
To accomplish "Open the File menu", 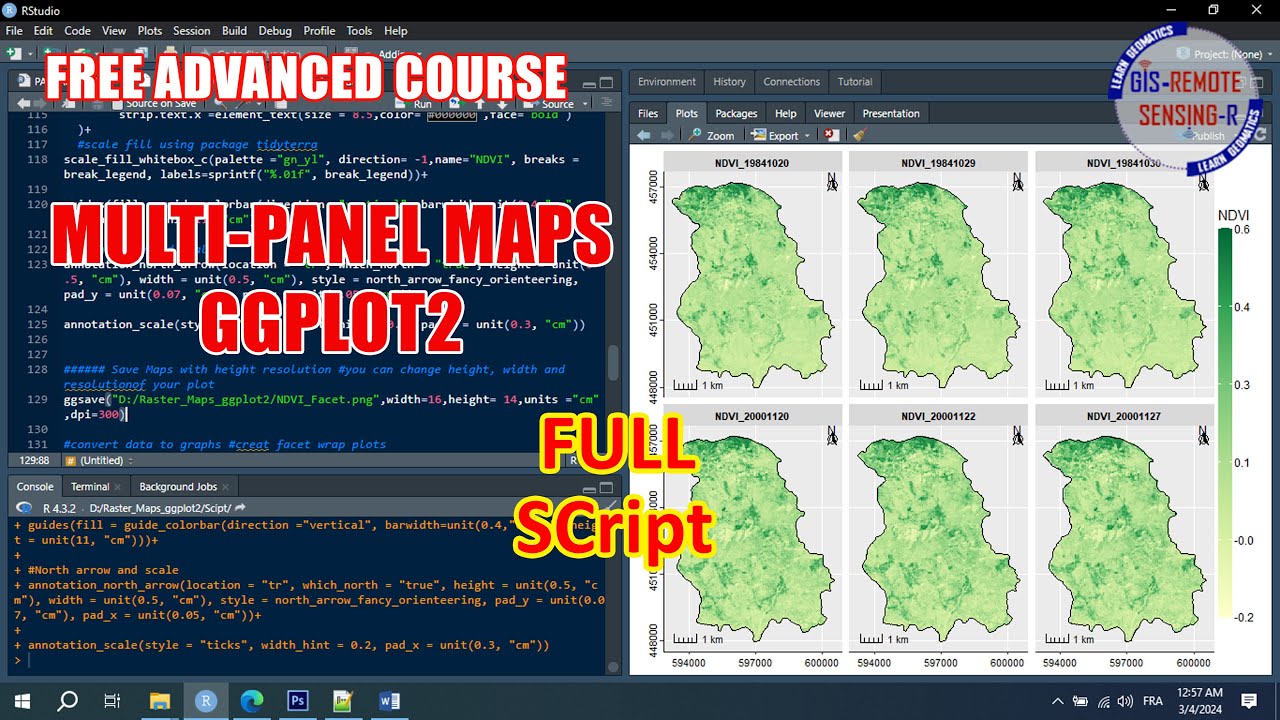I will coord(13,31).
